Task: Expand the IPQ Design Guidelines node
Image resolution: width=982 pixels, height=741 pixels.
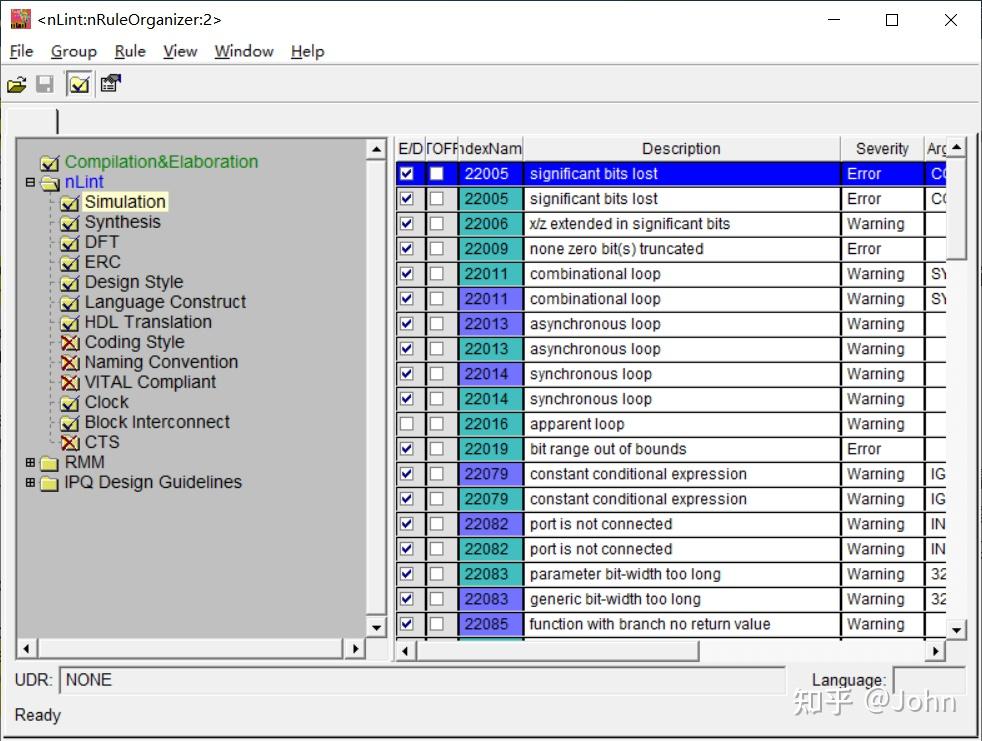Action: (x=30, y=483)
